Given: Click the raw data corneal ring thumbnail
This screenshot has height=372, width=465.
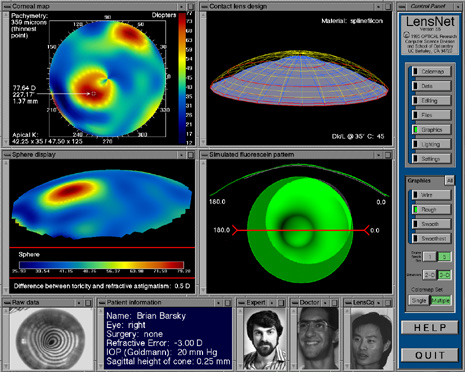Looking at the screenshot, I should (x=51, y=339).
